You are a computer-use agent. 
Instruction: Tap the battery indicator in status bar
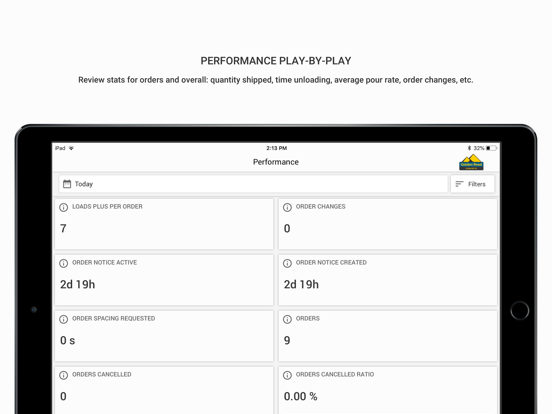pos(491,148)
